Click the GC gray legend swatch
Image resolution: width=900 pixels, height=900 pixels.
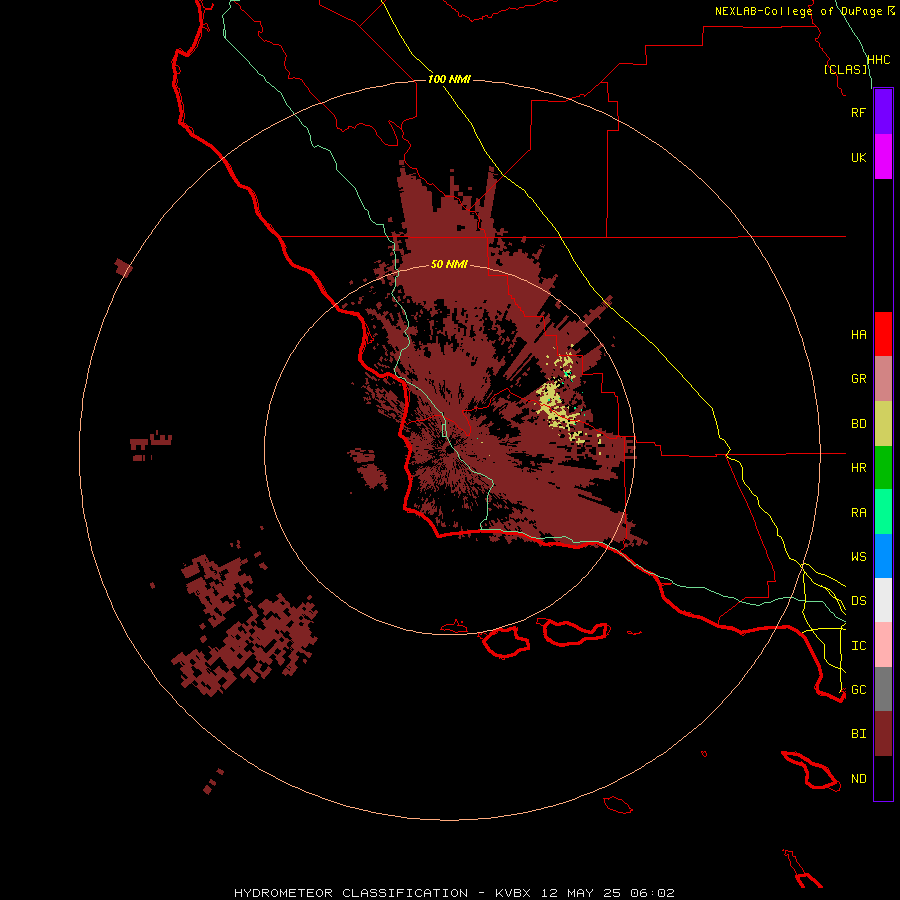point(883,689)
